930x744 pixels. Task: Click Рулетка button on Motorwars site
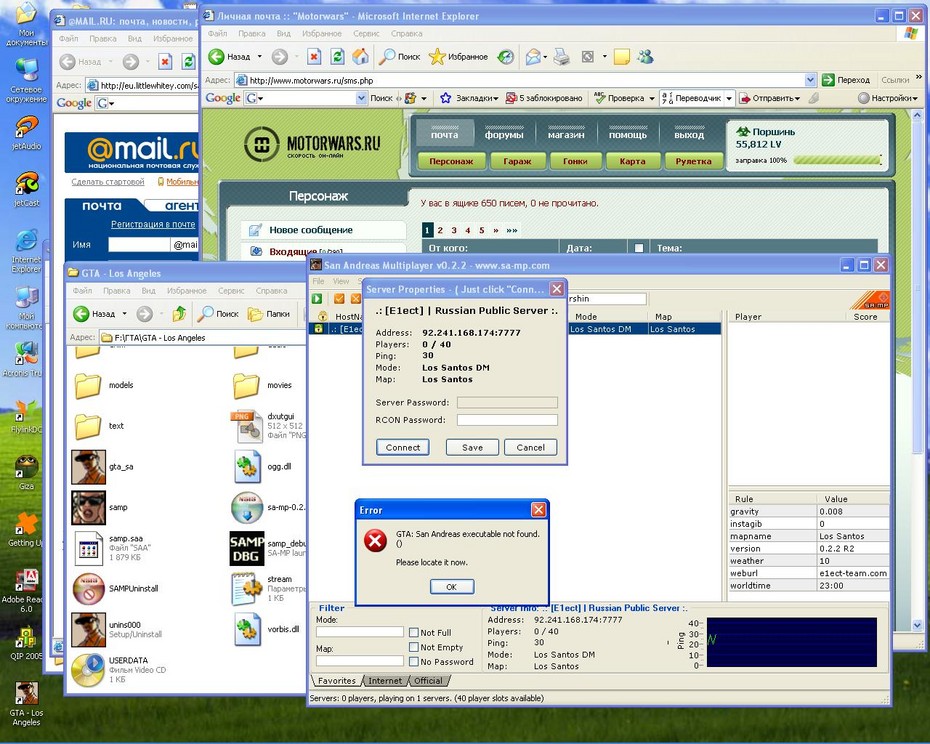click(x=693, y=161)
